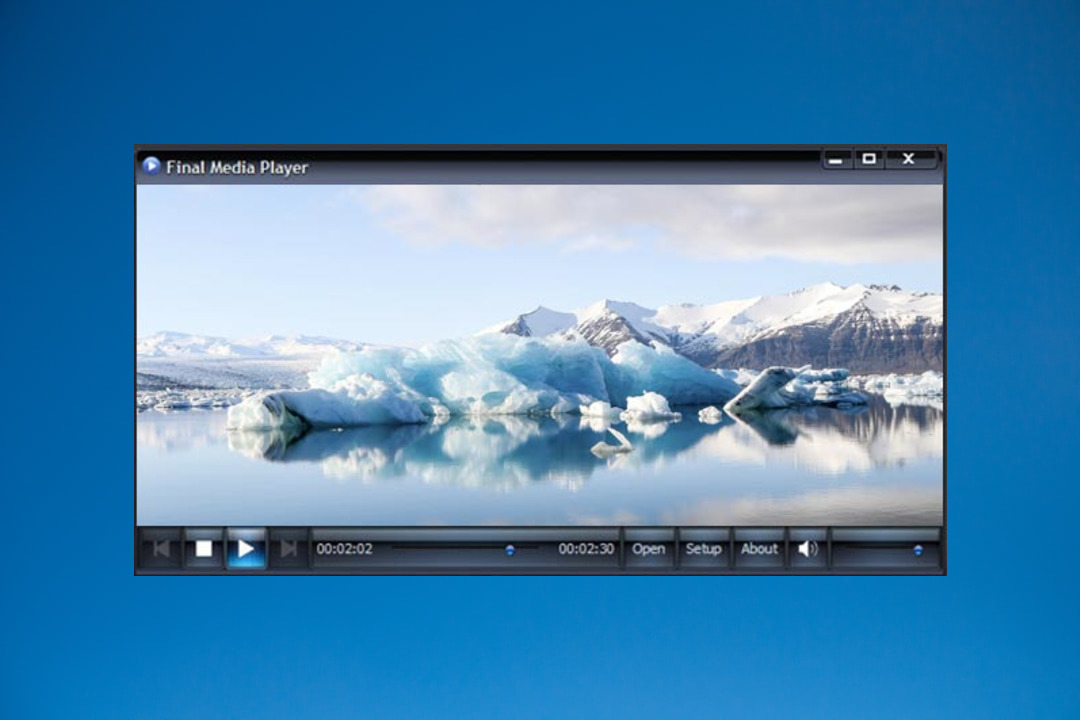Click the seek bar position handle
The height and width of the screenshot is (720, 1080).
(x=510, y=550)
